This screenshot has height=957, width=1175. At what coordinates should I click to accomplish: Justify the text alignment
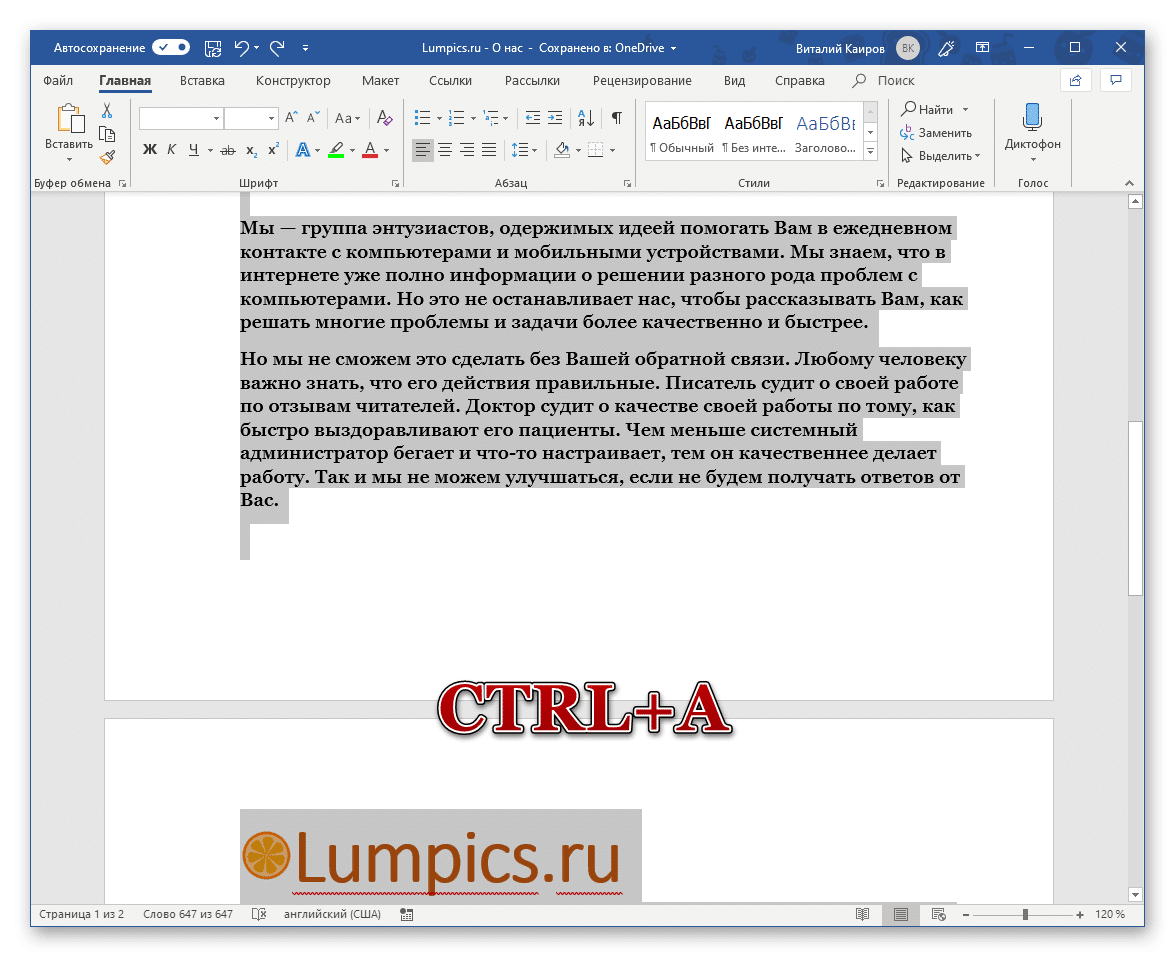point(489,150)
